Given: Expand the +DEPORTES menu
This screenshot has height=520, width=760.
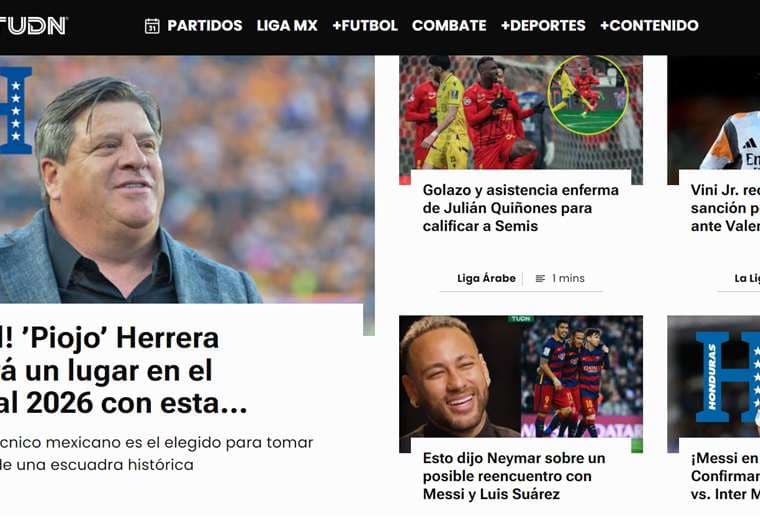Looking at the screenshot, I should click(543, 26).
